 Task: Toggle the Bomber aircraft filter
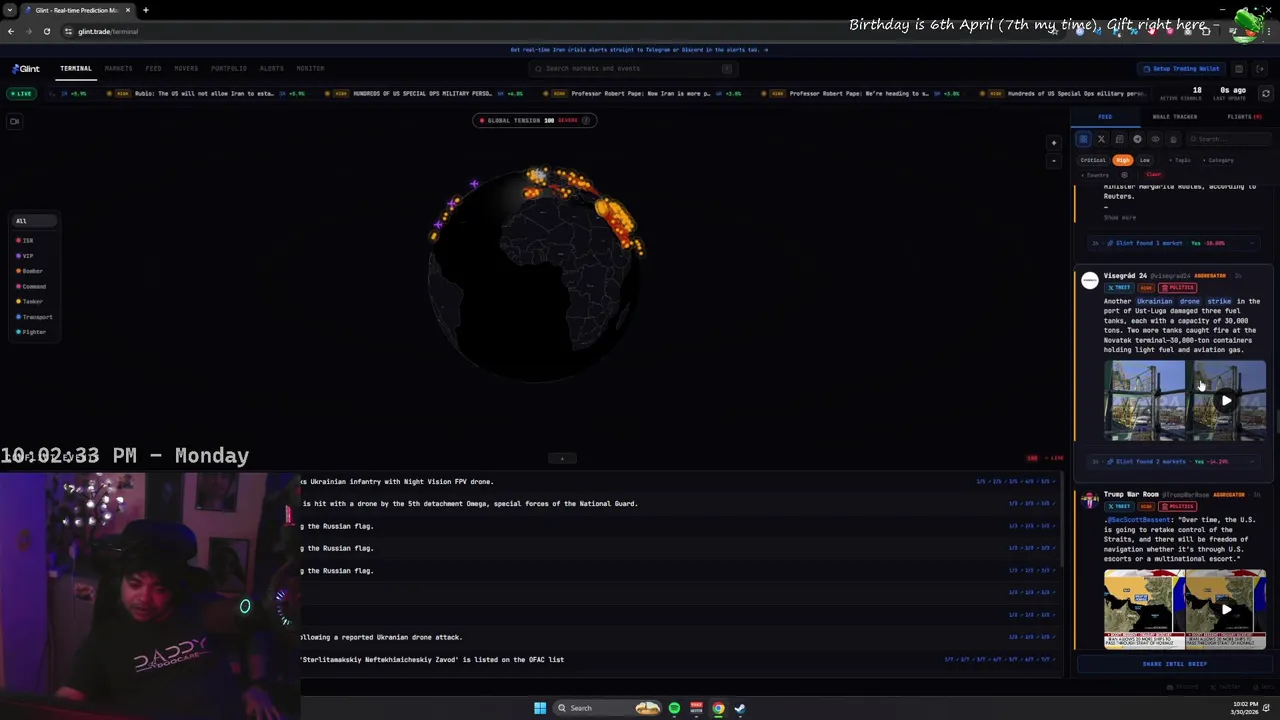(x=30, y=271)
